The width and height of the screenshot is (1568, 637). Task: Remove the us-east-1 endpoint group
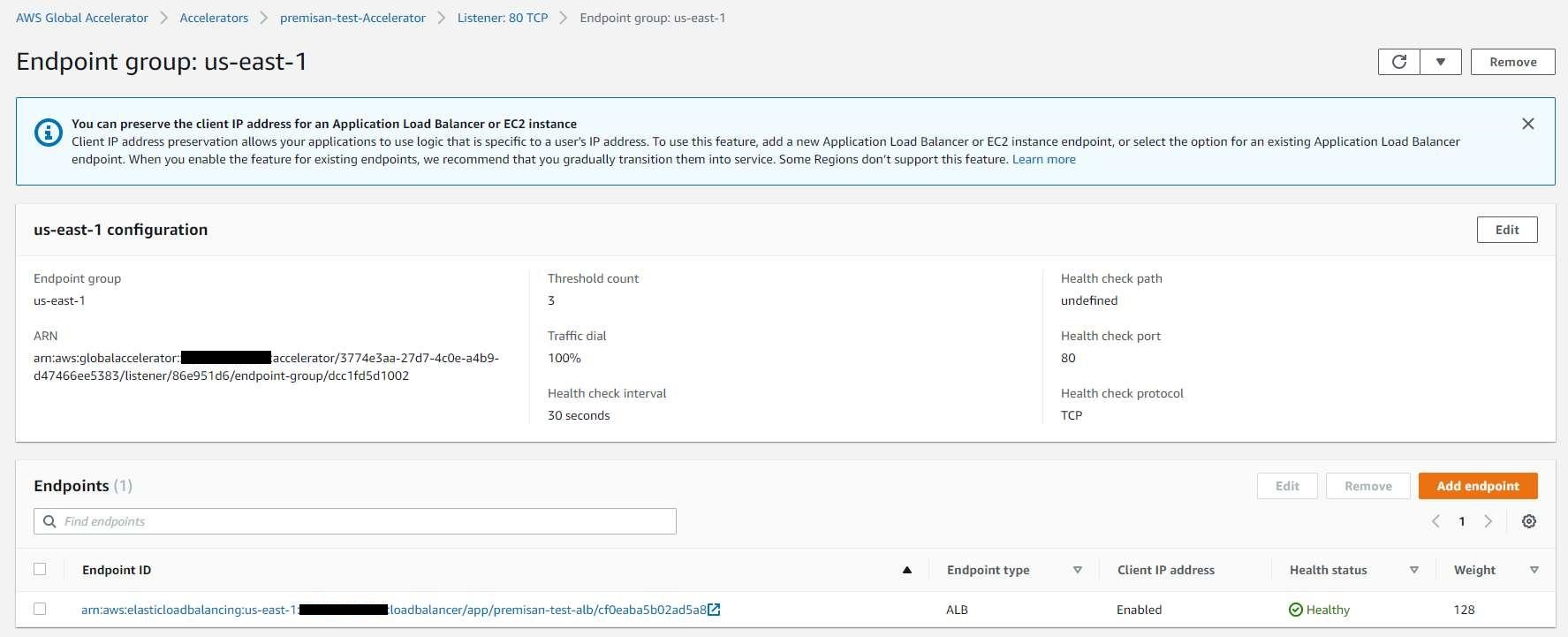tap(1512, 62)
